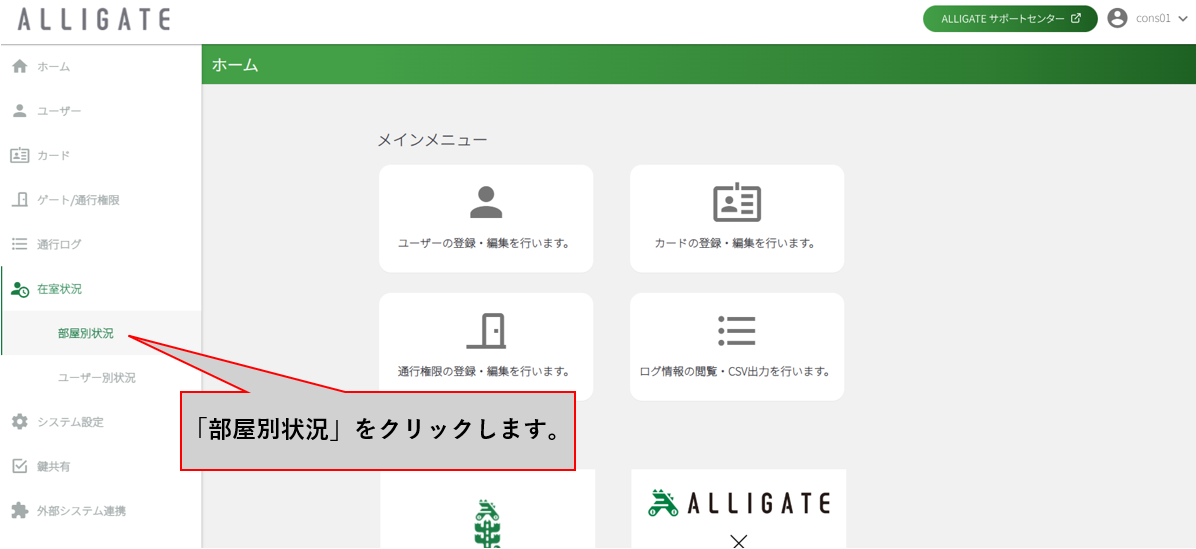Click the external-link icon in support button
Screen dimensions: 1196x549
[x=1076, y=19]
